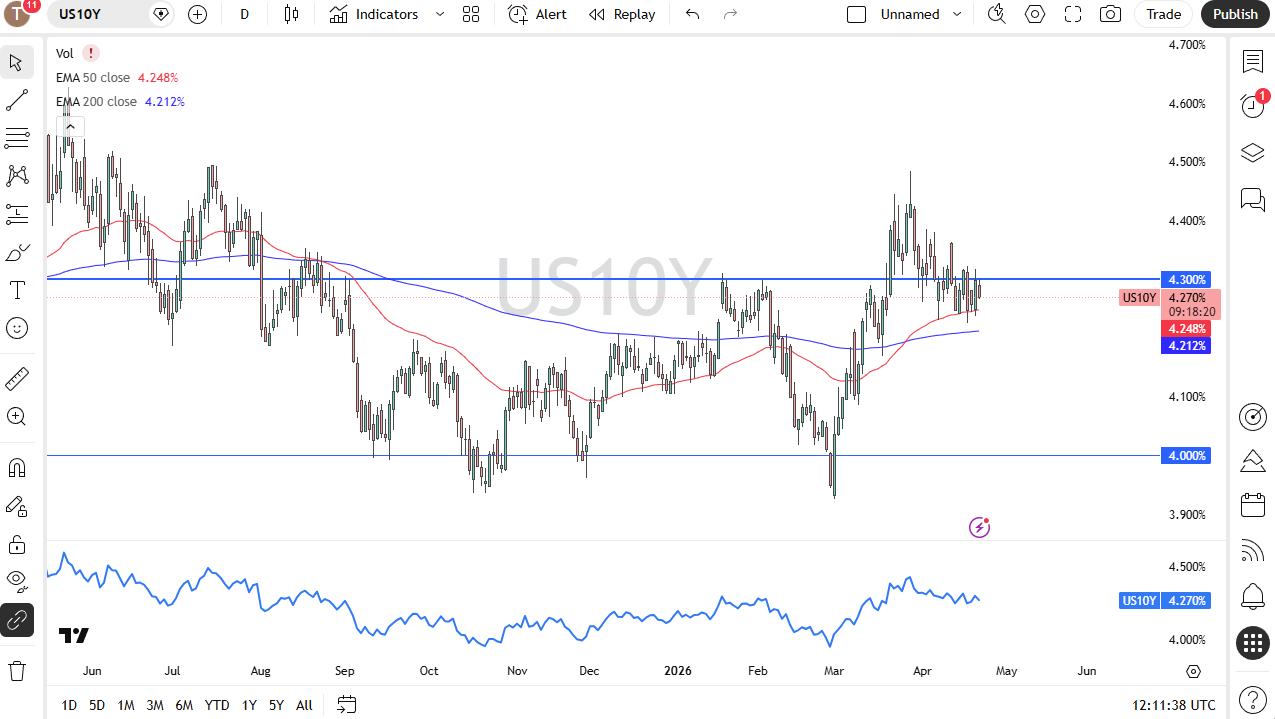Click the 12:11:38 UTC timezone clock
This screenshot has width=1275, height=719.
(x=1174, y=705)
